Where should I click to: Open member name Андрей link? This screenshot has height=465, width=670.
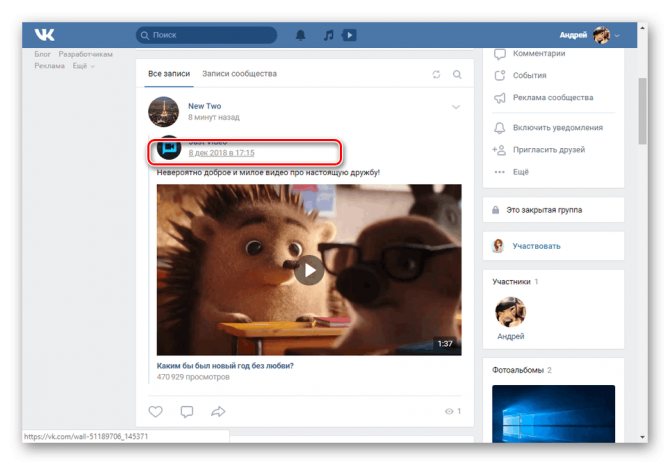510,336
